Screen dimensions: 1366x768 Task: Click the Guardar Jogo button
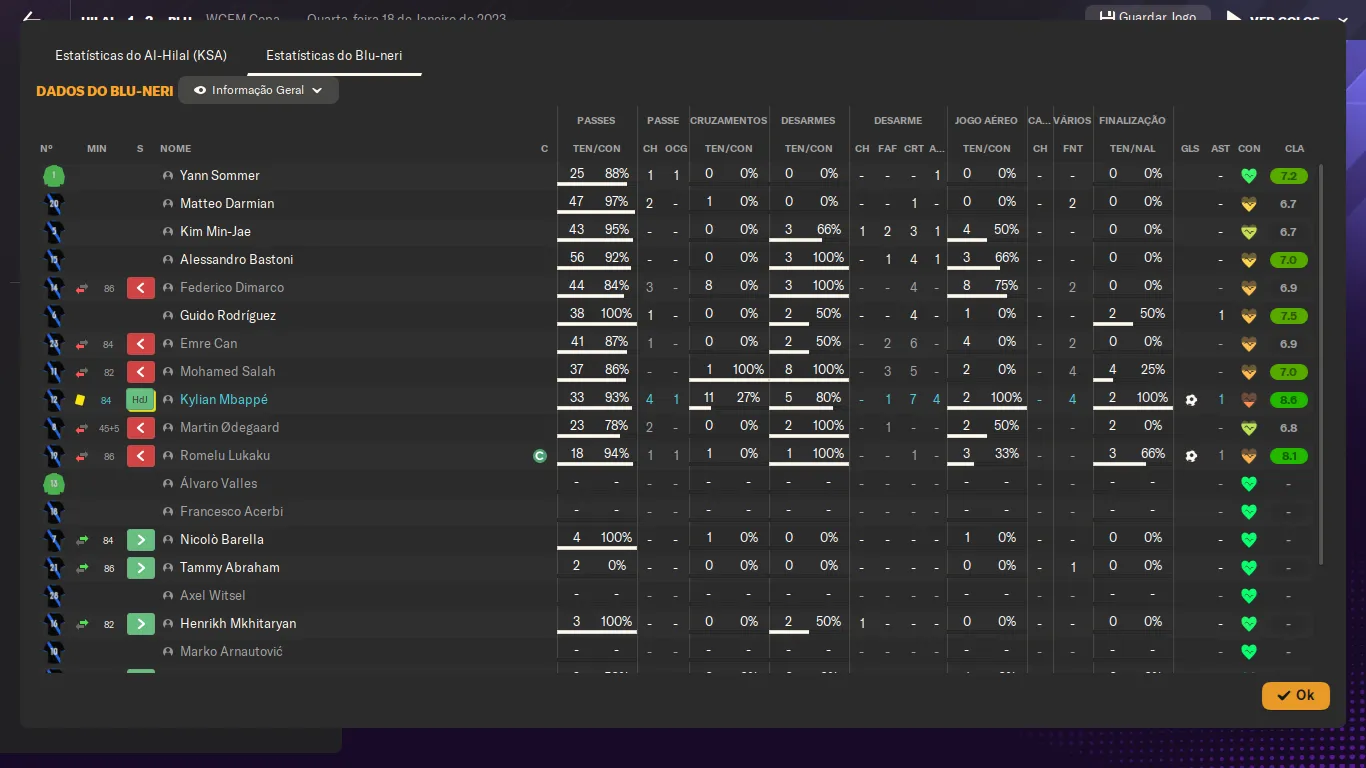tap(1148, 17)
